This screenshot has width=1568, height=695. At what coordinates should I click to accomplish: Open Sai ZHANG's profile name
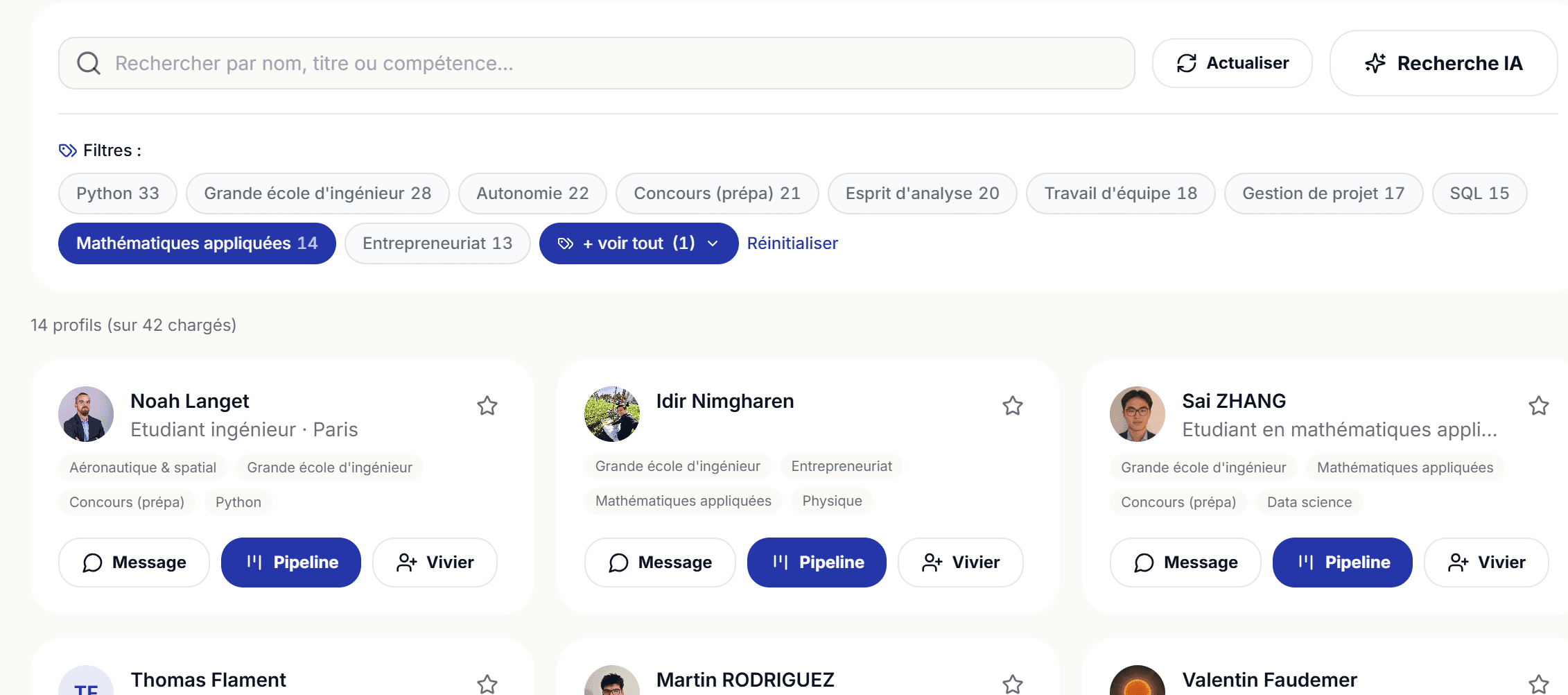[1234, 401]
